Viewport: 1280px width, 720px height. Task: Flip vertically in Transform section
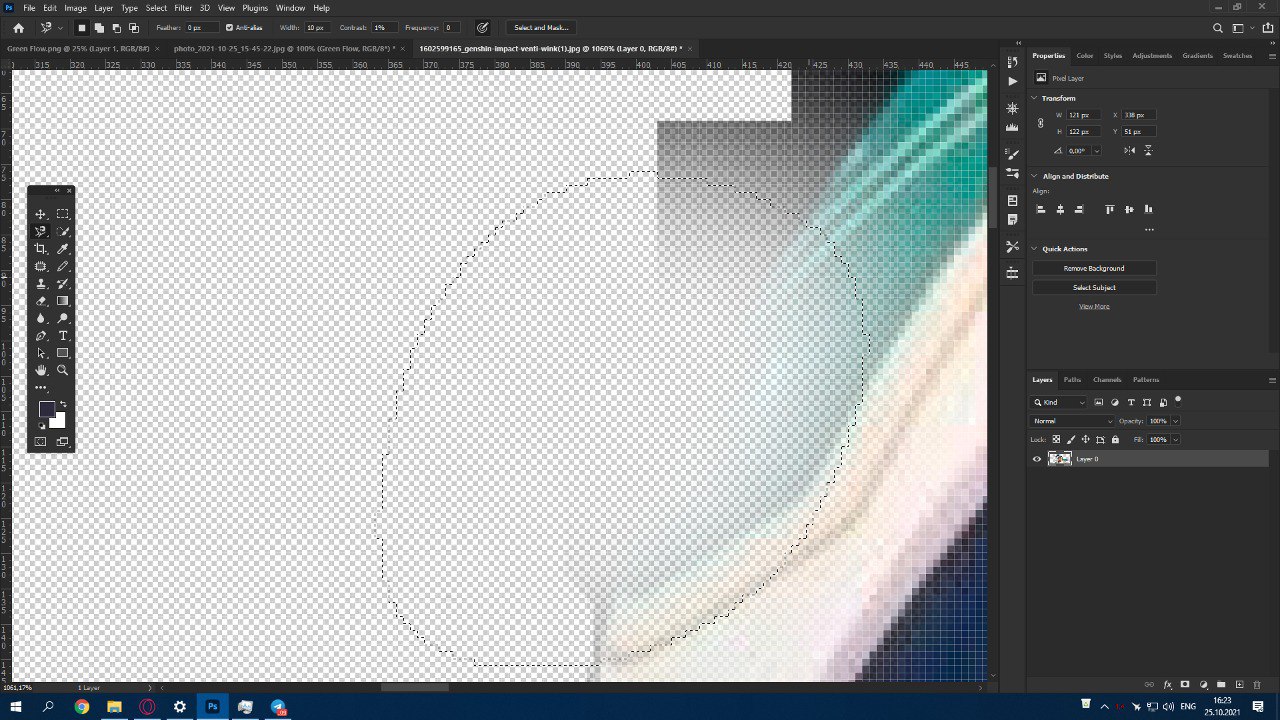1148,151
